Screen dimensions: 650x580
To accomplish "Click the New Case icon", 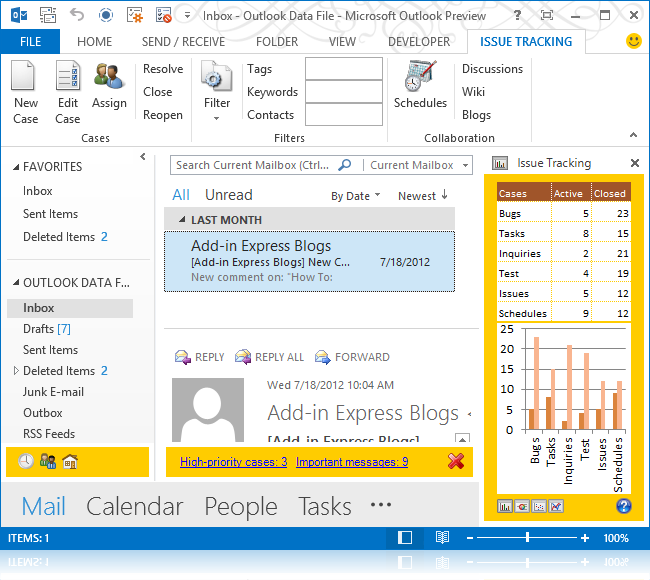I will tap(25, 79).
